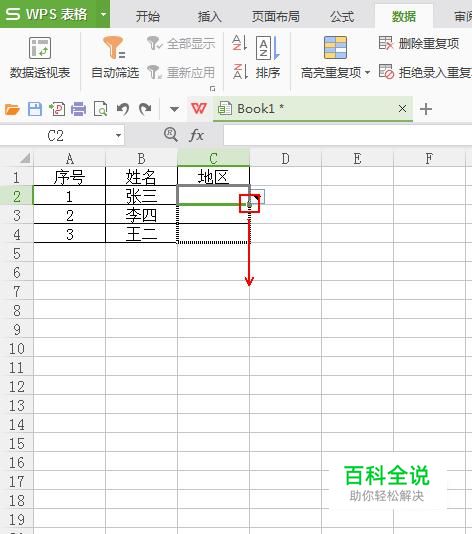Screen dimensions: 472x534
Task: Click 拒绝录入重复项 option
Action: click(425, 72)
